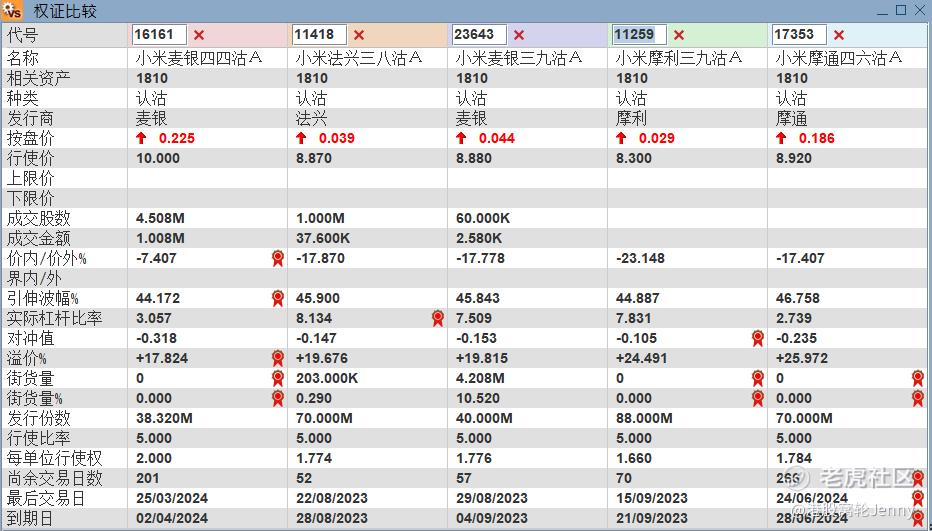The image size is (932, 531).
Task: Click issuer 摩利 in the 发行商 row
Action: [631, 118]
